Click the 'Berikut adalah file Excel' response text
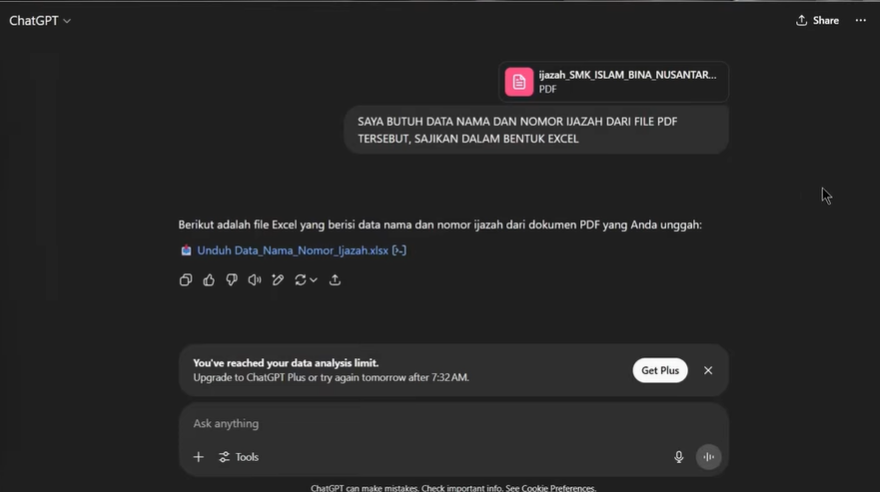This screenshot has width=880, height=492. (440, 225)
